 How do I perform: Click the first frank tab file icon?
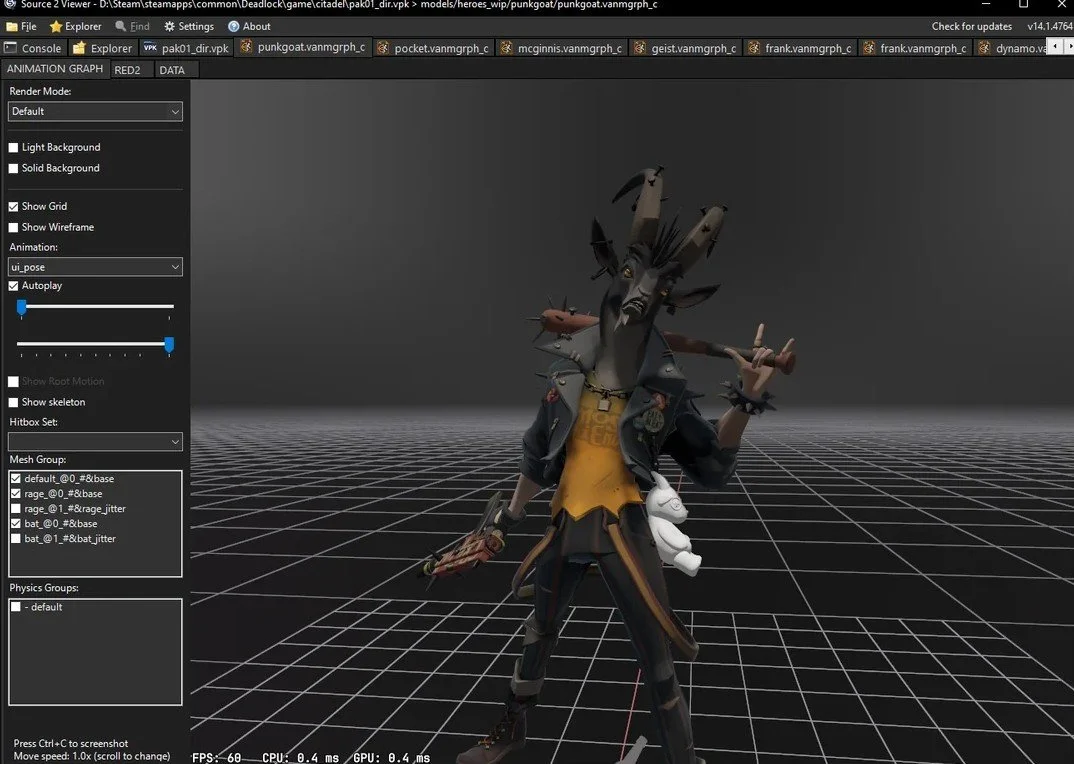coord(753,48)
